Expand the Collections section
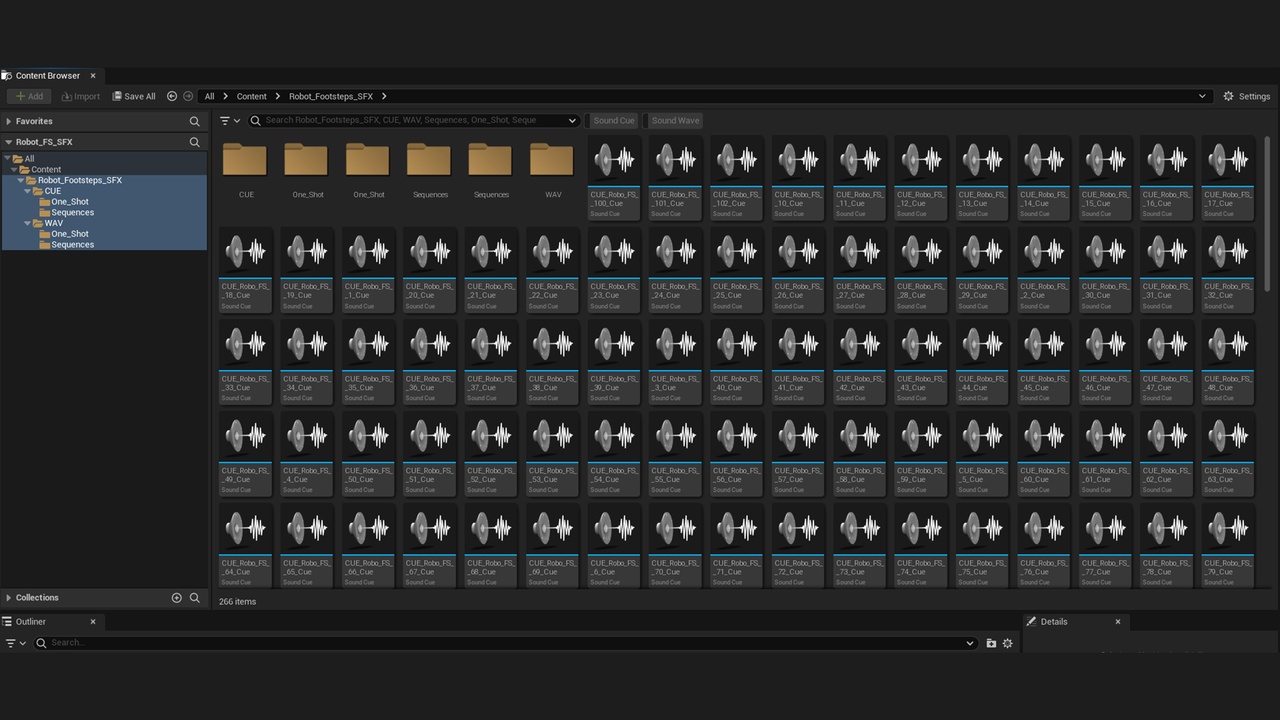Image resolution: width=1280 pixels, height=720 pixels. click(x=9, y=598)
